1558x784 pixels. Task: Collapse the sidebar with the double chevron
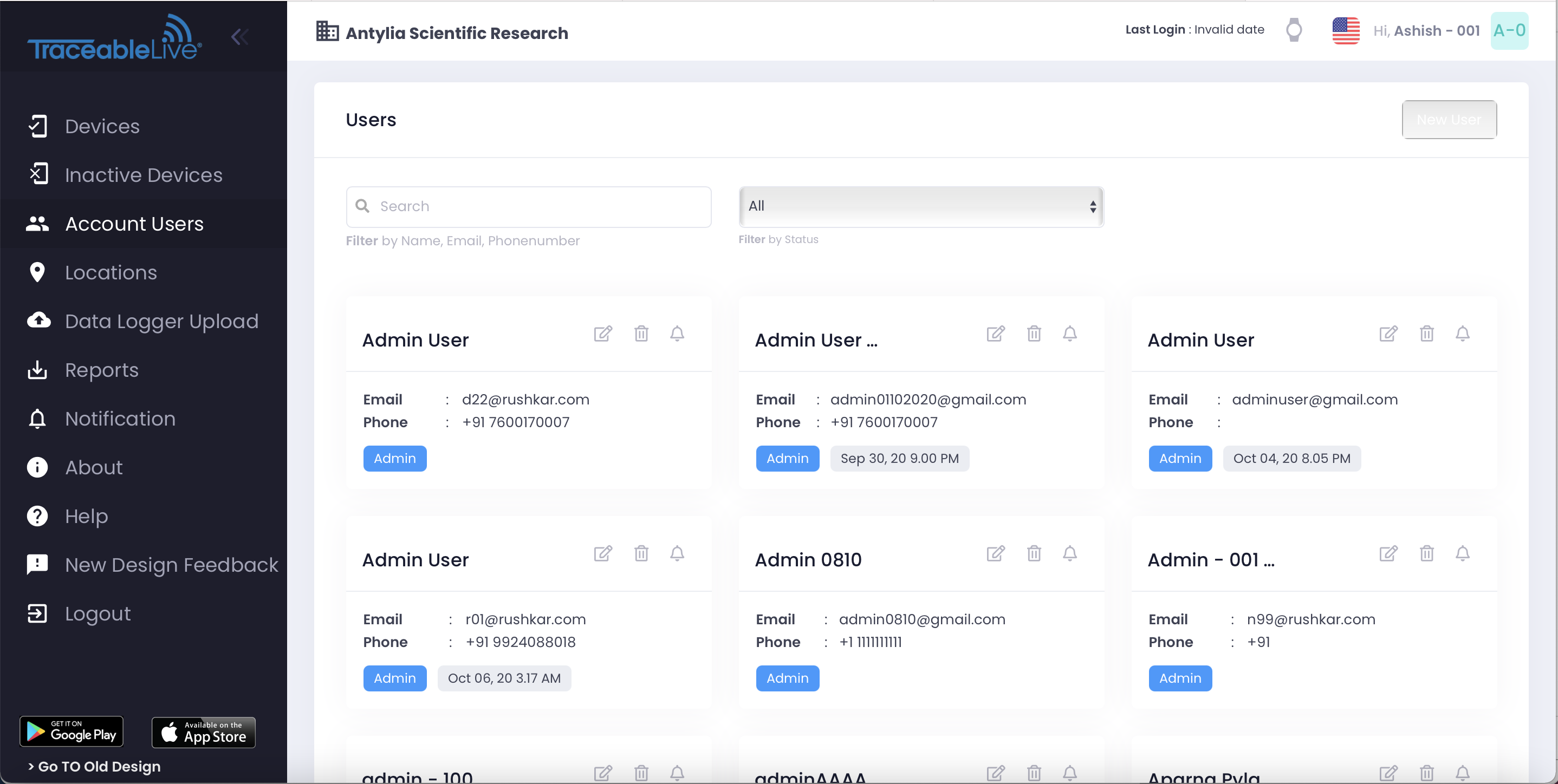pyautogui.click(x=240, y=37)
